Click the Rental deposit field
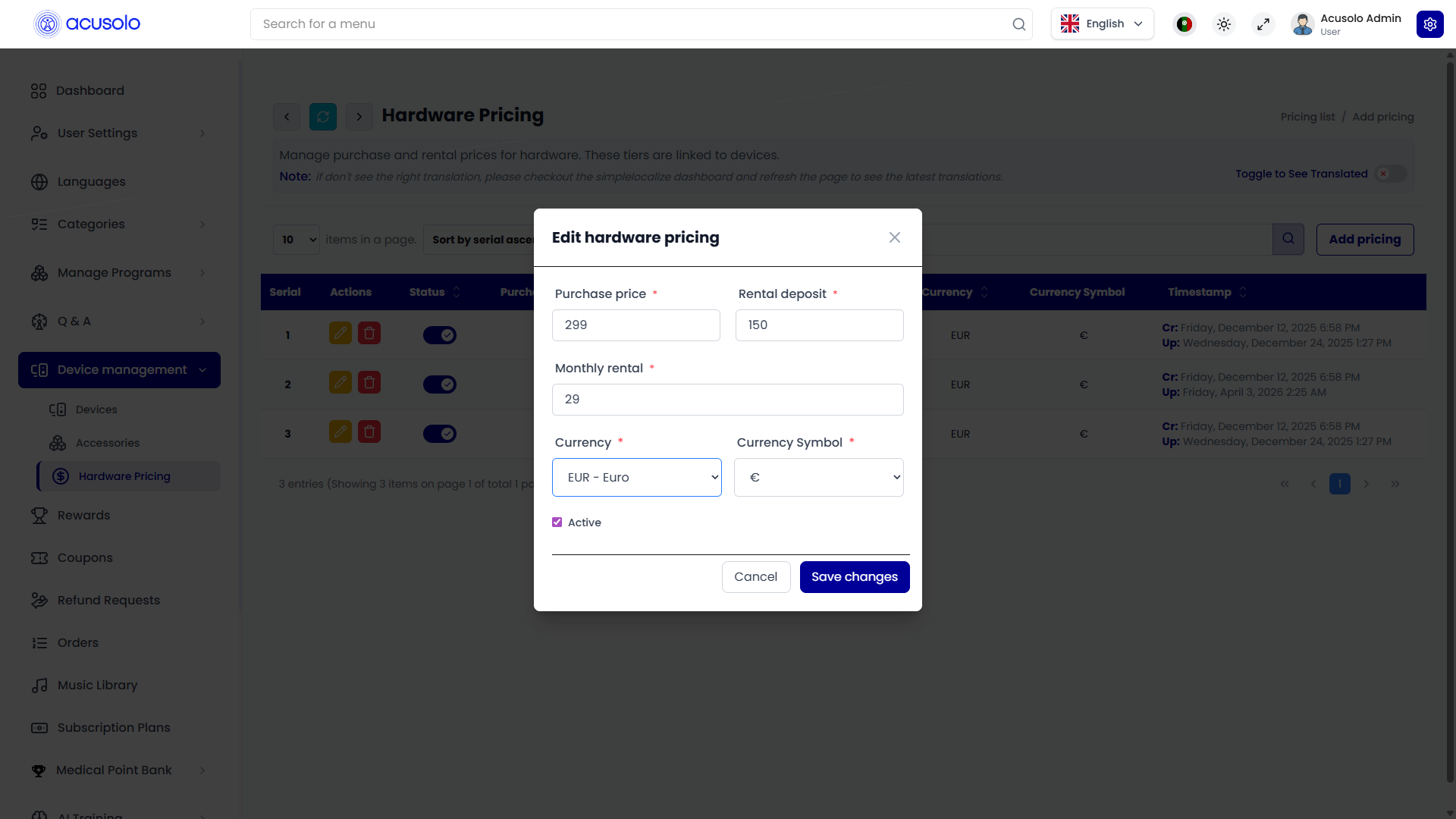 [820, 325]
